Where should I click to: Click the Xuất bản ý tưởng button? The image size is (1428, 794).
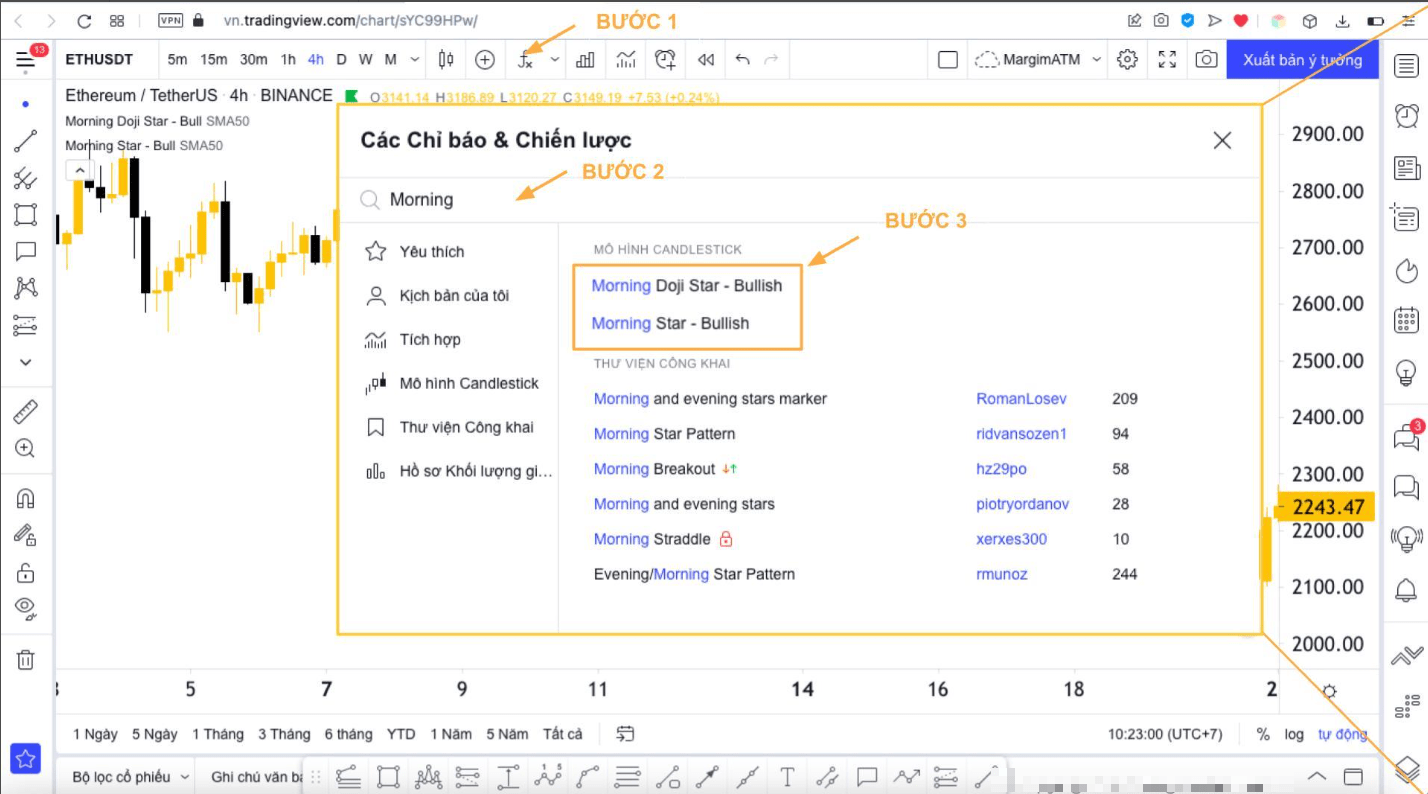1302,60
